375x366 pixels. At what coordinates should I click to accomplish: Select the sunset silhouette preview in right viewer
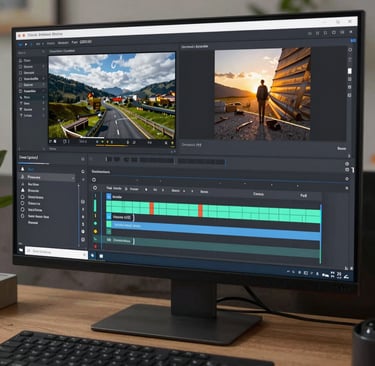pyautogui.click(x=263, y=94)
